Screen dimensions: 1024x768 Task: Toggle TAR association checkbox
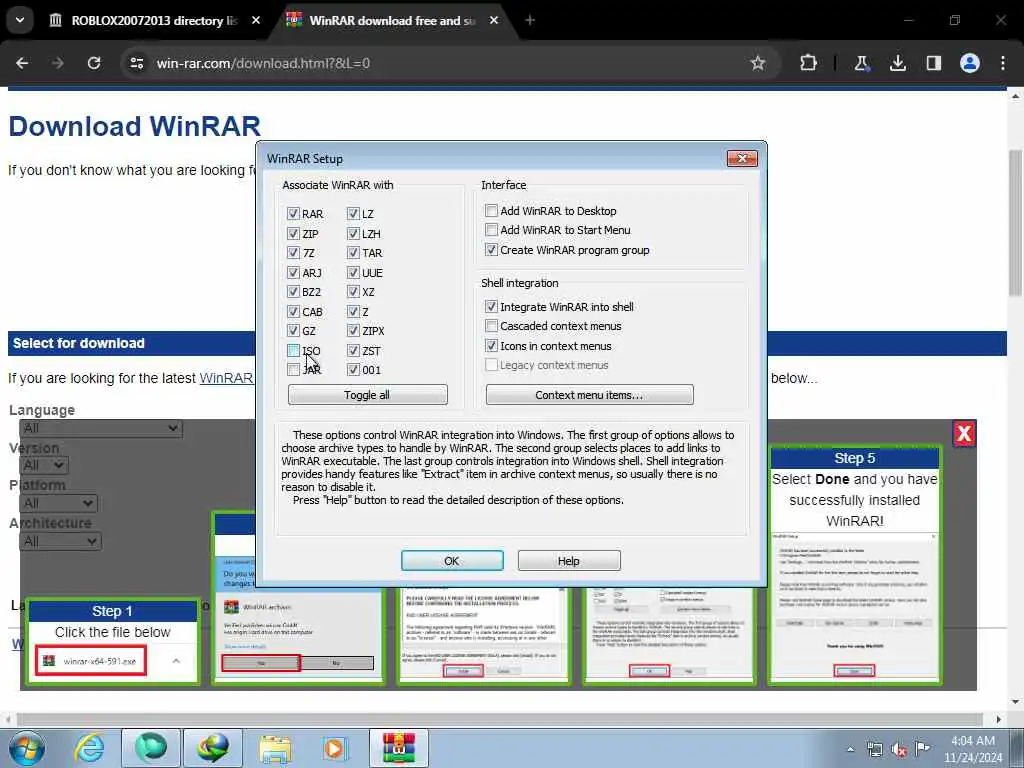353,253
